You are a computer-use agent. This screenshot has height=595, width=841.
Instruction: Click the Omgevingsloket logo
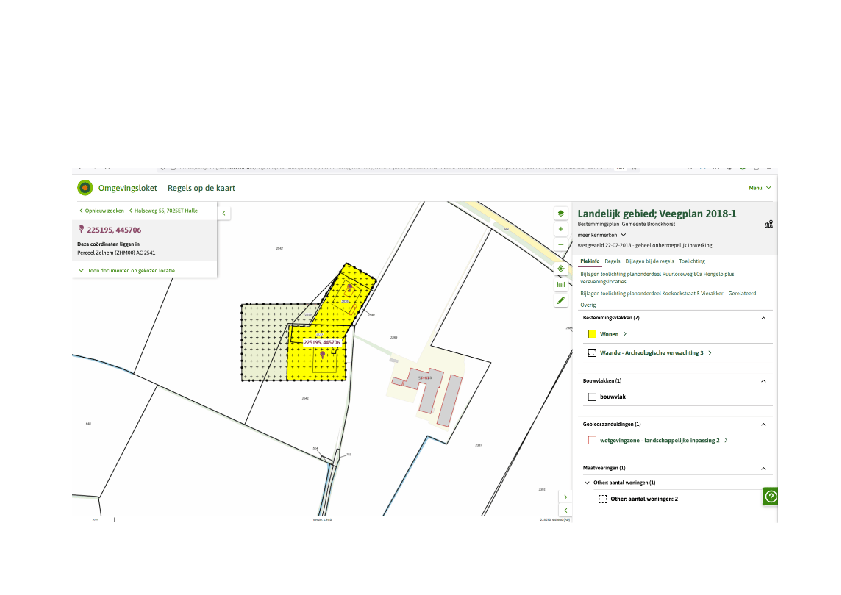coord(85,187)
